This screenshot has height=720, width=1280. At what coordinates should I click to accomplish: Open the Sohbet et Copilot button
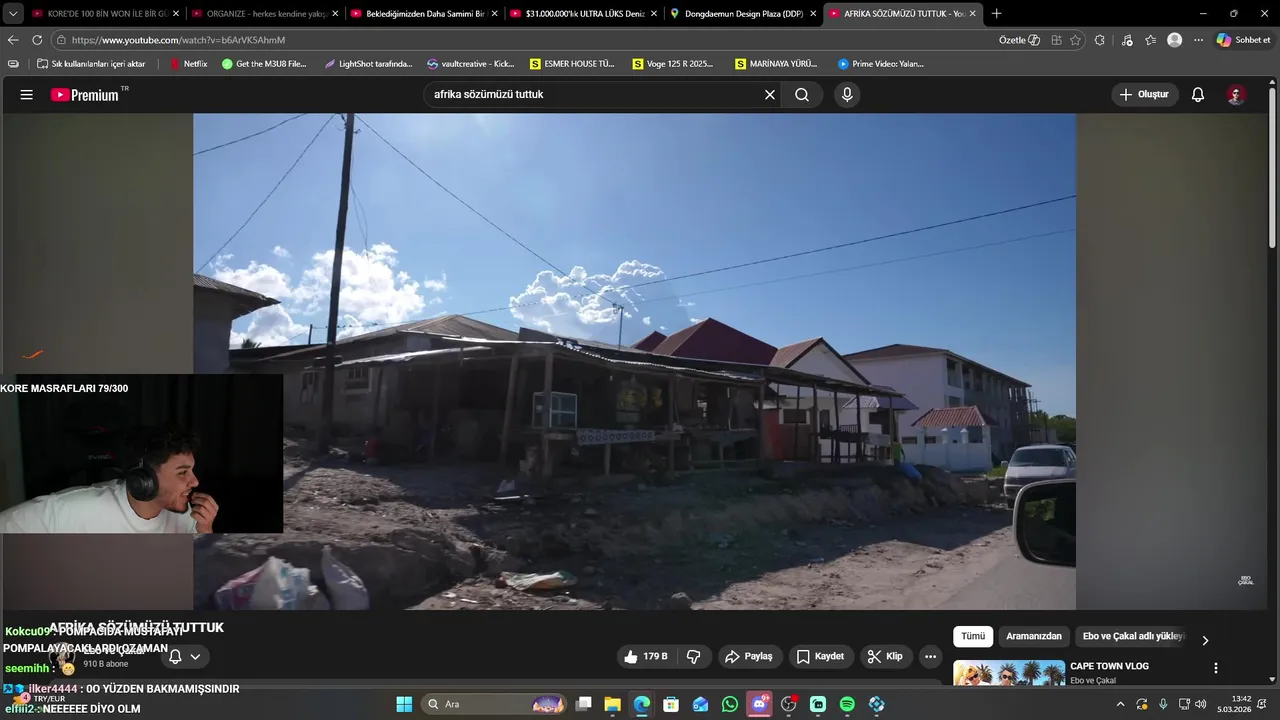point(1243,40)
